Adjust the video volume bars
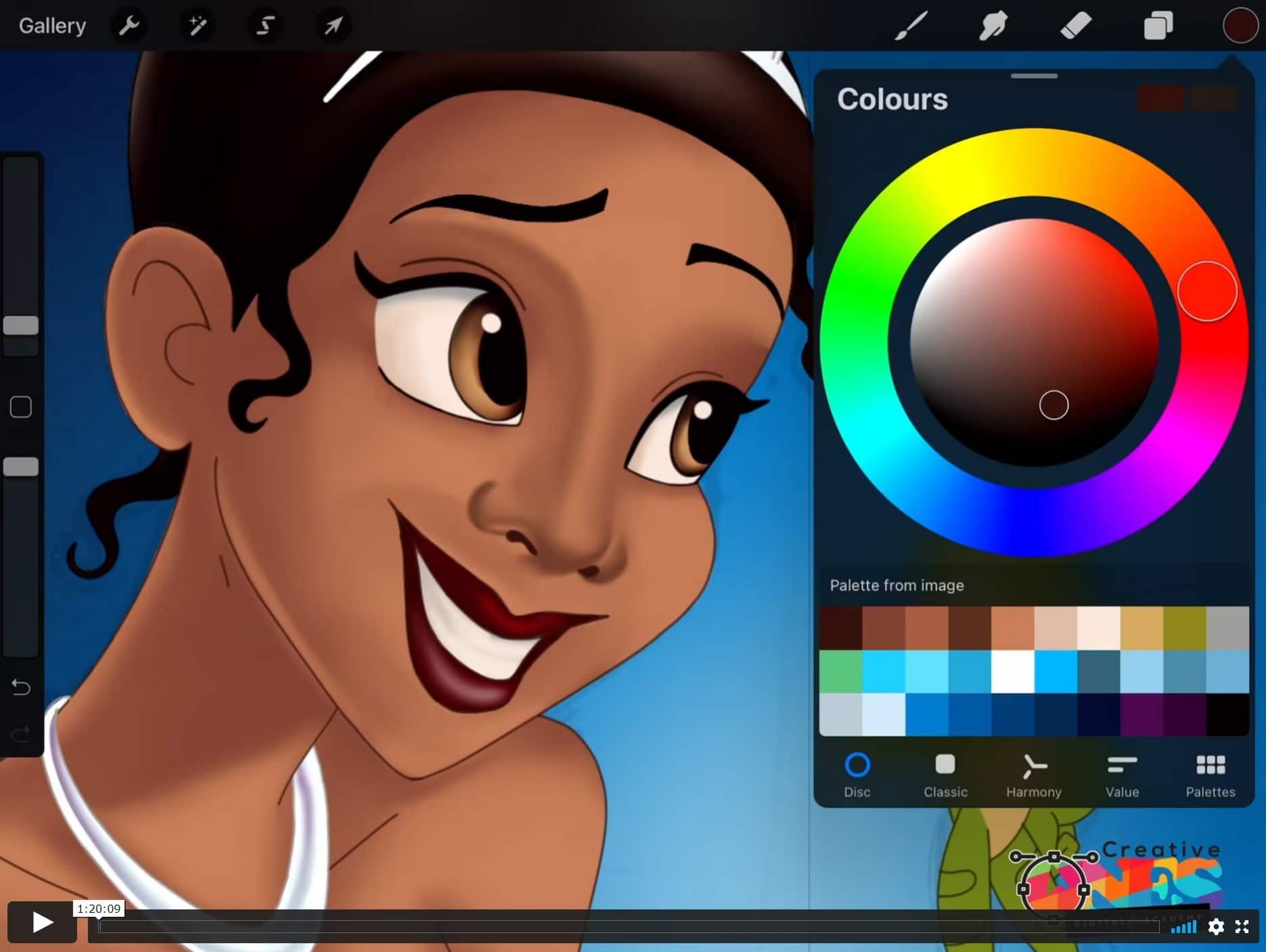Viewport: 1266px width, 952px height. [1183, 926]
